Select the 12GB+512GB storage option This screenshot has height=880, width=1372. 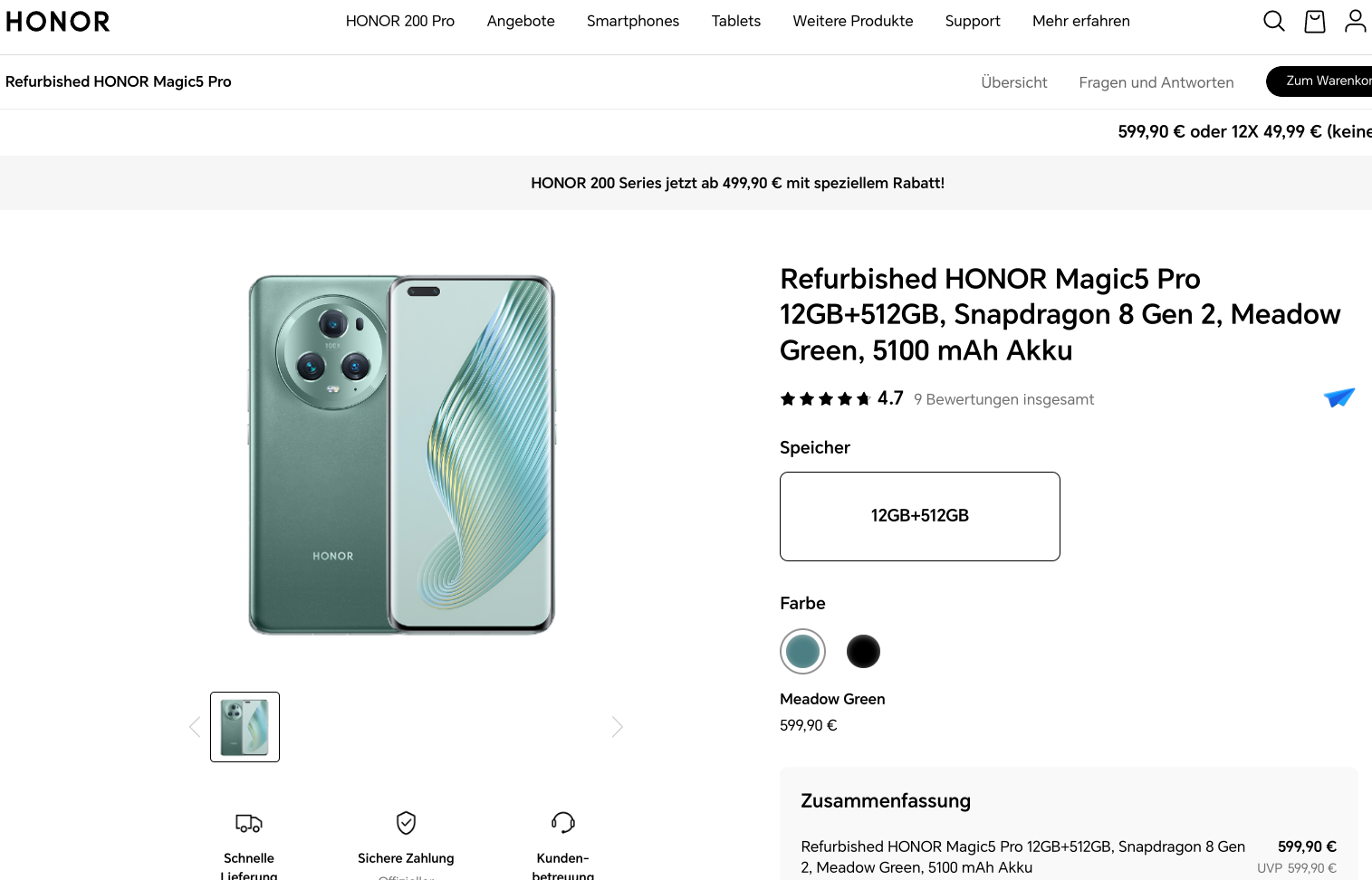[x=919, y=516]
